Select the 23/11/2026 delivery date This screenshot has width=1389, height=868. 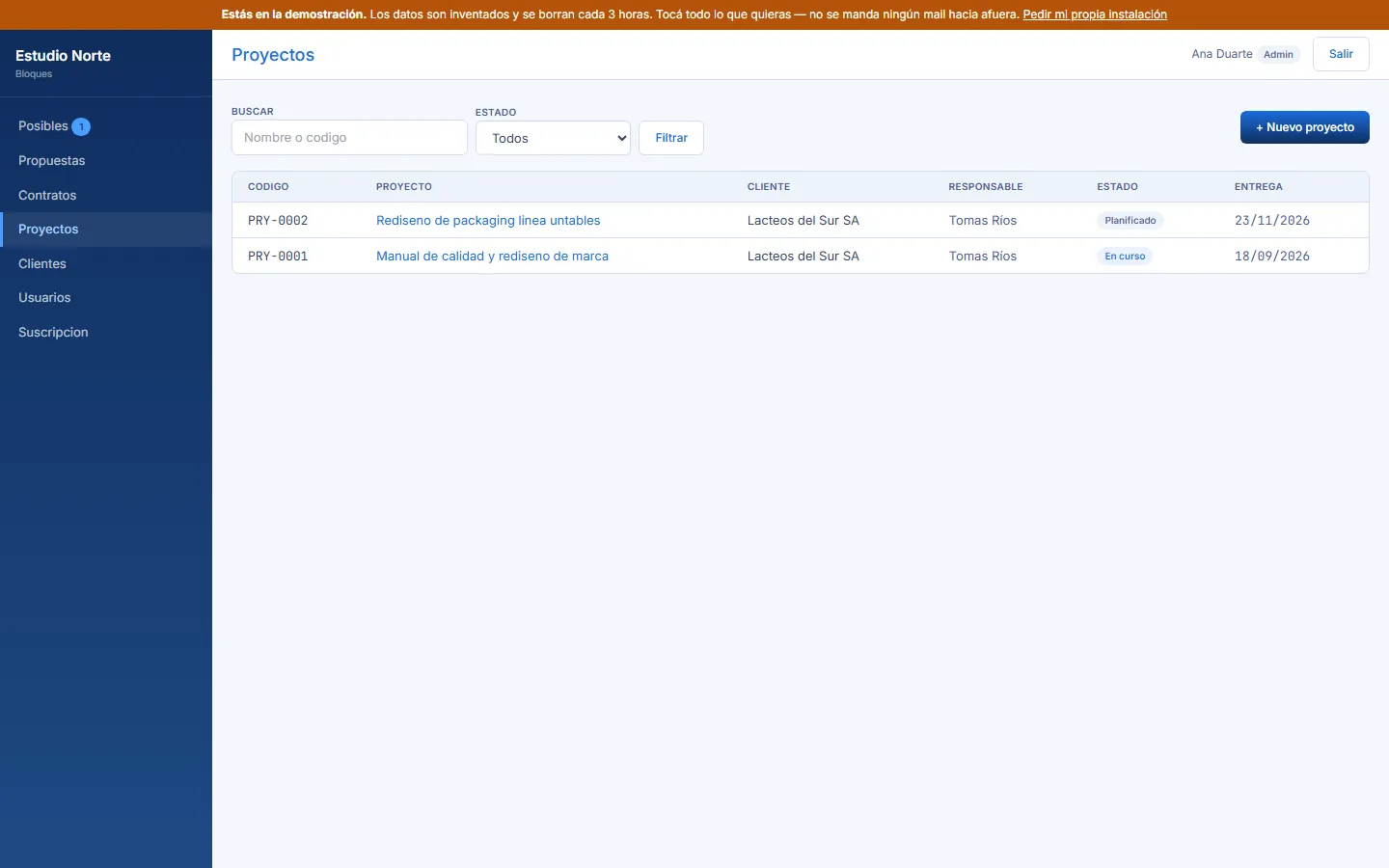click(x=1272, y=221)
